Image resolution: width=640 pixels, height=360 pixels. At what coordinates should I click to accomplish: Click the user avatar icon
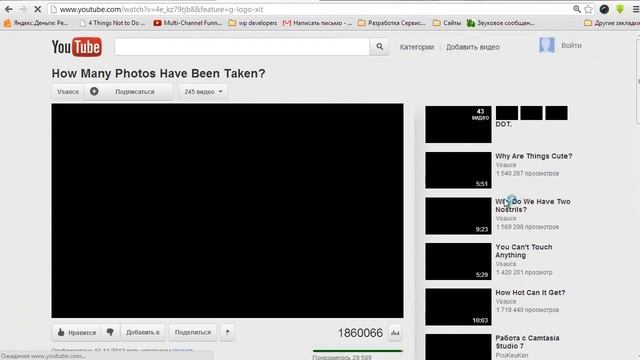547,45
